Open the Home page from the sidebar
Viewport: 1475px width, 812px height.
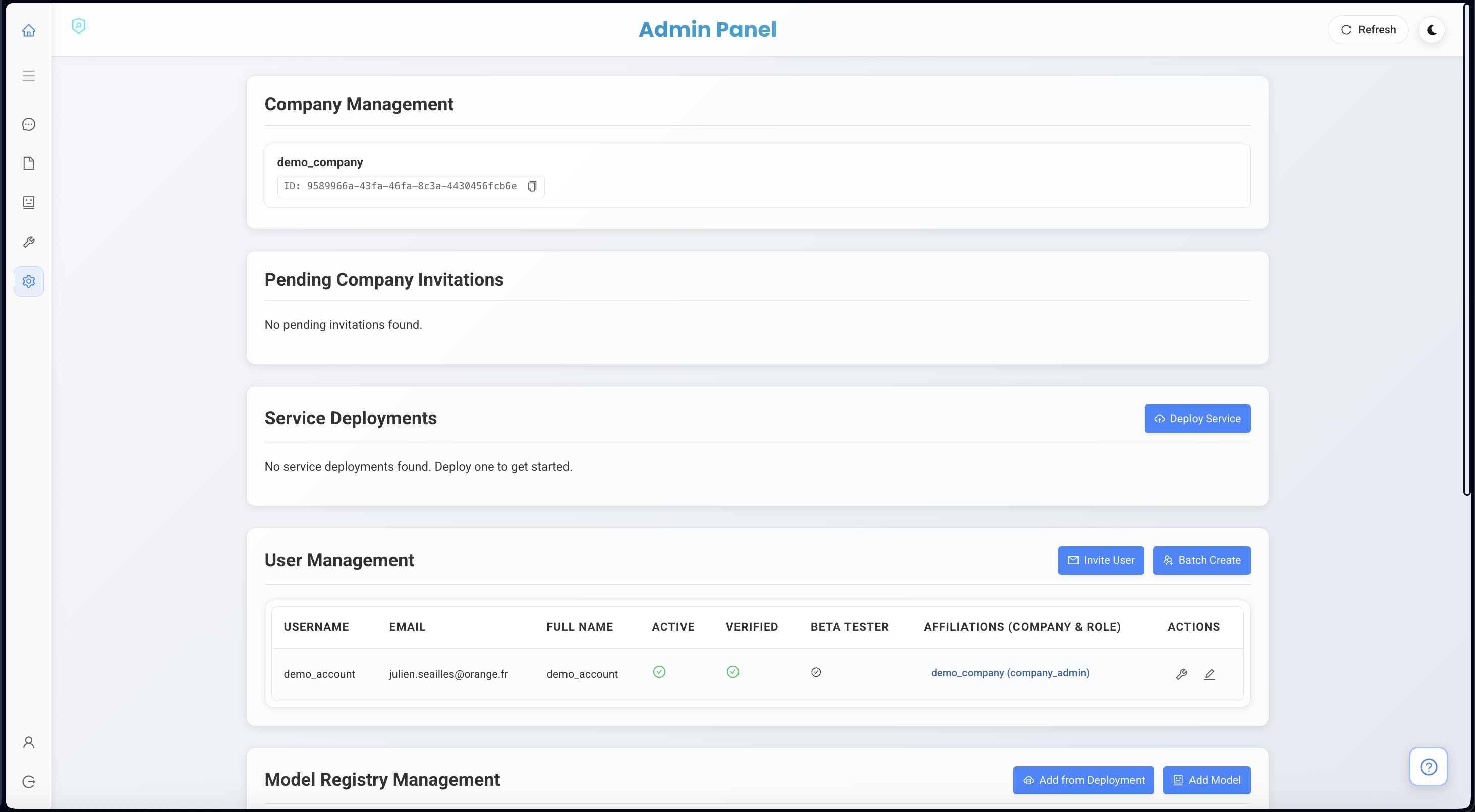coord(29,30)
